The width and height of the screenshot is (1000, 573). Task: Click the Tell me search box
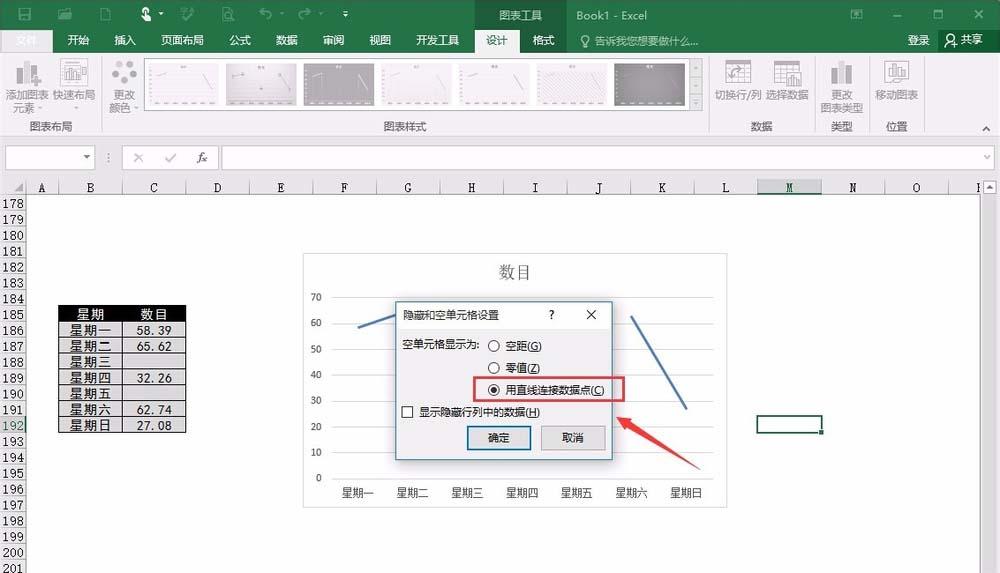tap(640, 41)
